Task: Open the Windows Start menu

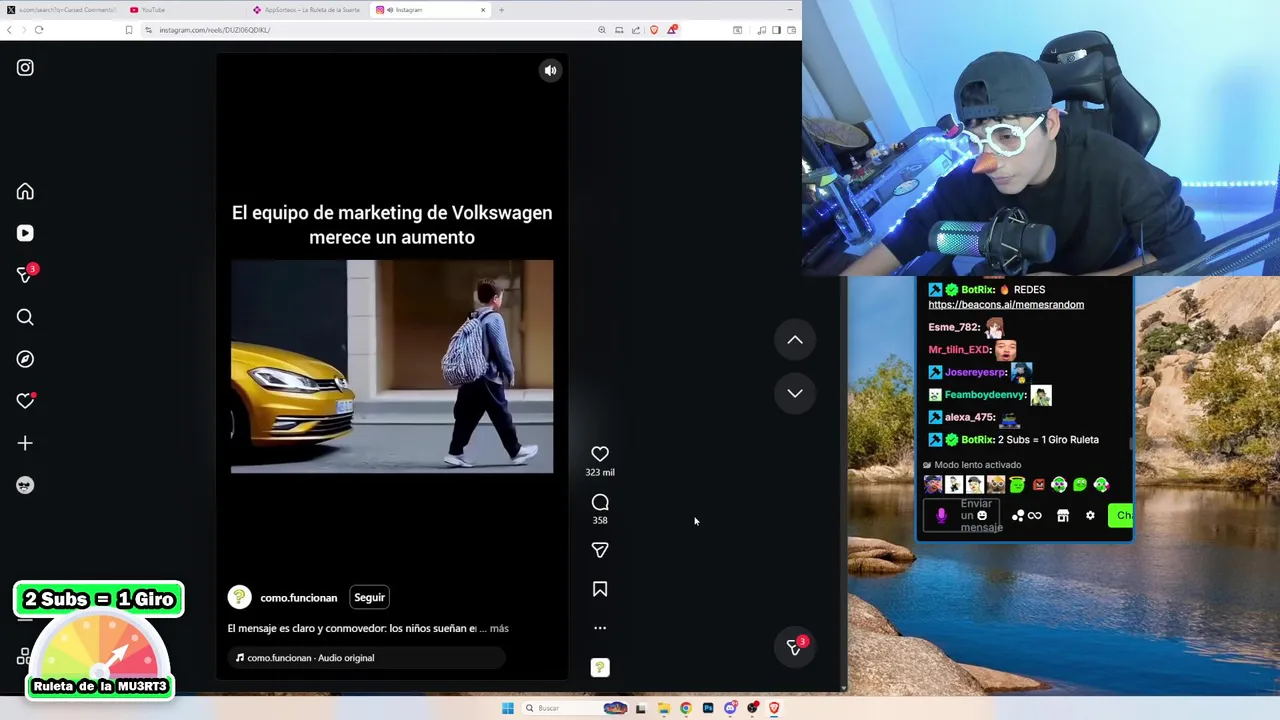Action: [x=508, y=708]
